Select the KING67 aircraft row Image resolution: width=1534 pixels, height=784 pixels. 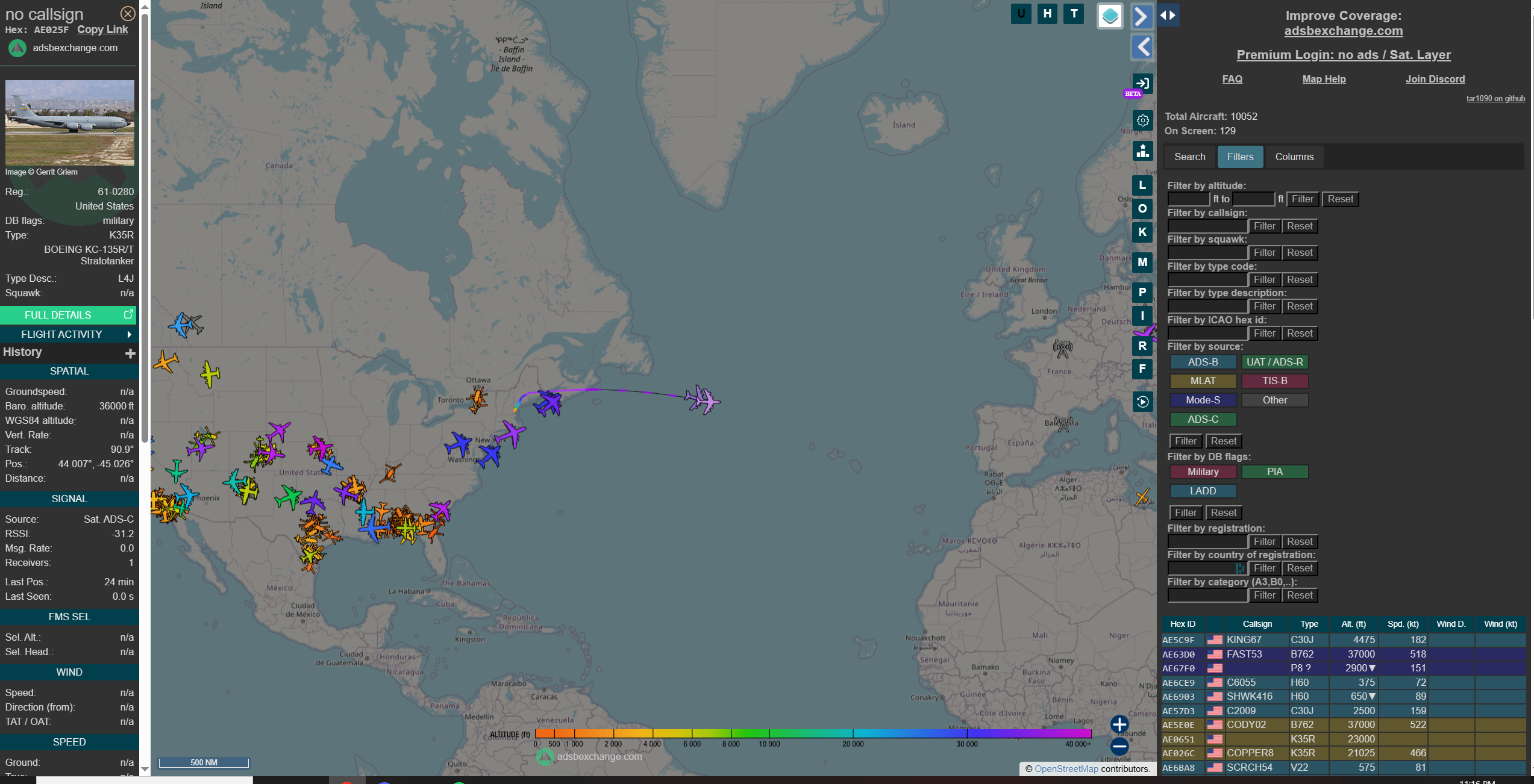click(x=1344, y=640)
